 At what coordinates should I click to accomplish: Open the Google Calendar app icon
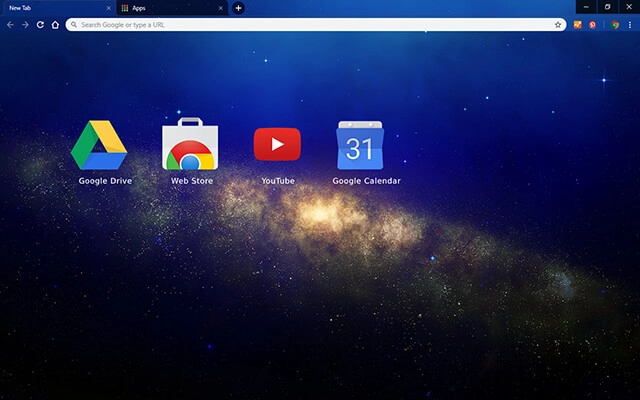[360, 145]
